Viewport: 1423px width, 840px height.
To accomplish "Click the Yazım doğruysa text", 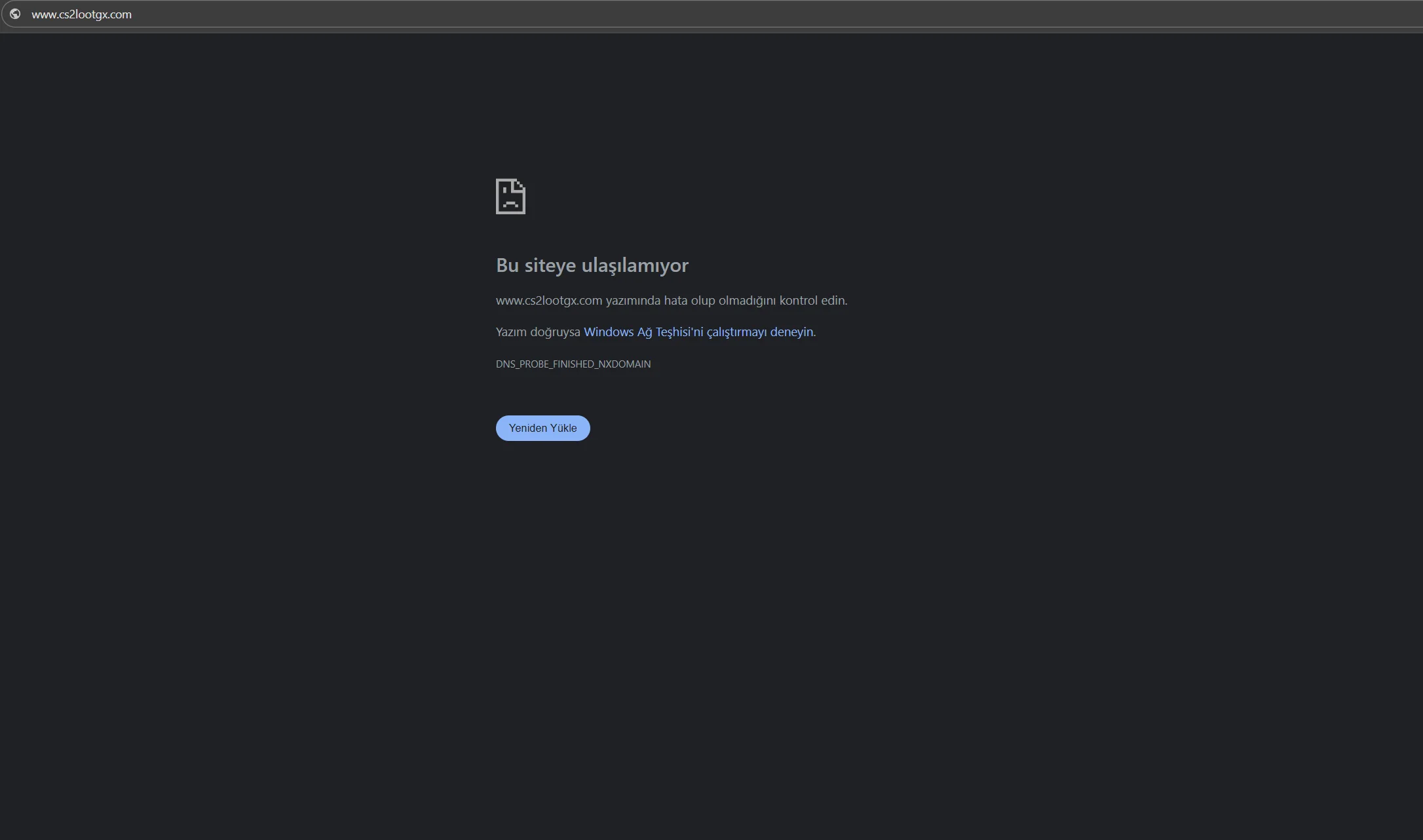I will coord(537,332).
